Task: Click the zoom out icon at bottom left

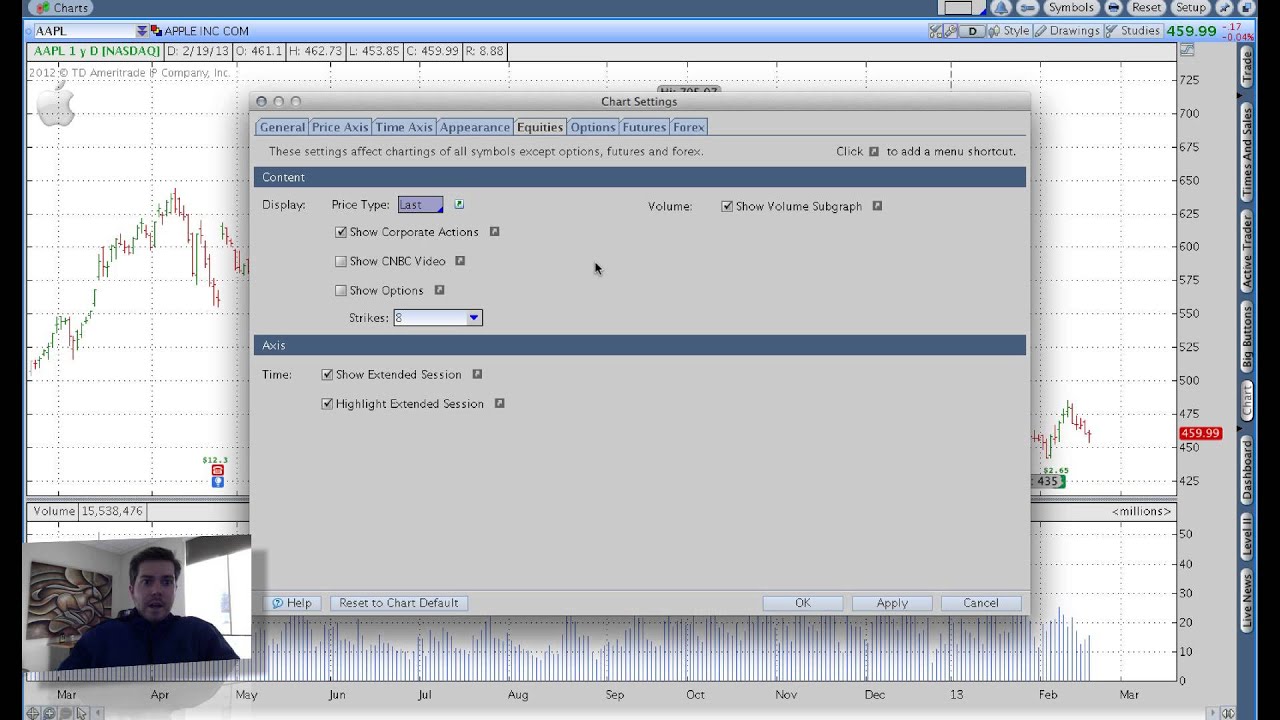Action: click(66, 713)
